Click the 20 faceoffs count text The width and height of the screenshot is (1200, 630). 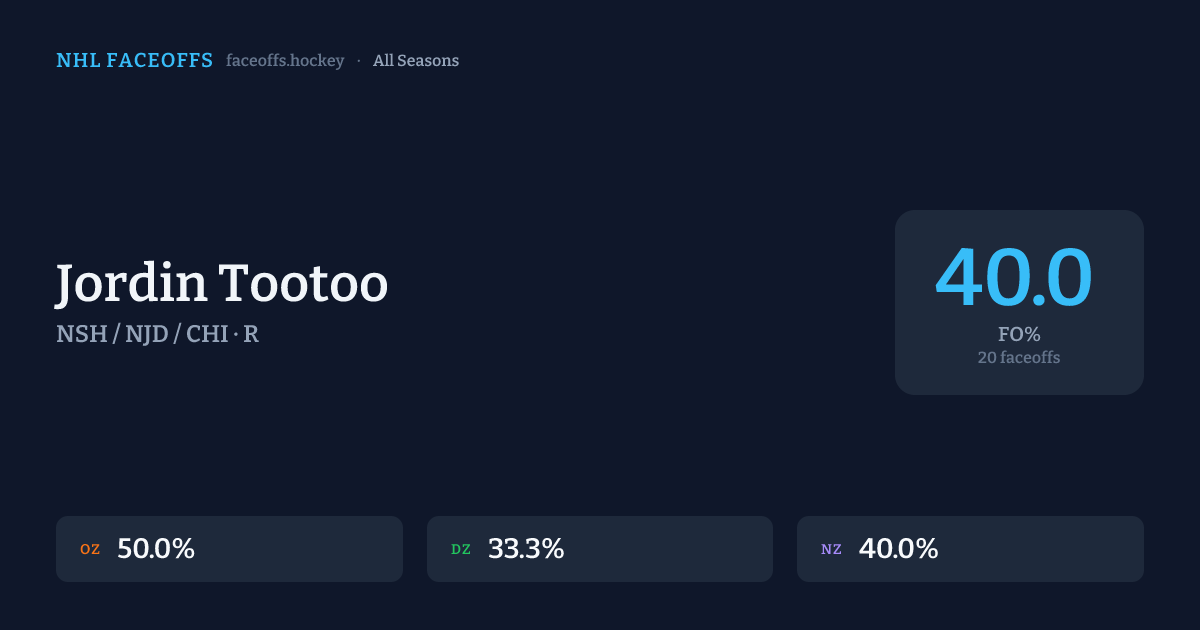point(1019,357)
